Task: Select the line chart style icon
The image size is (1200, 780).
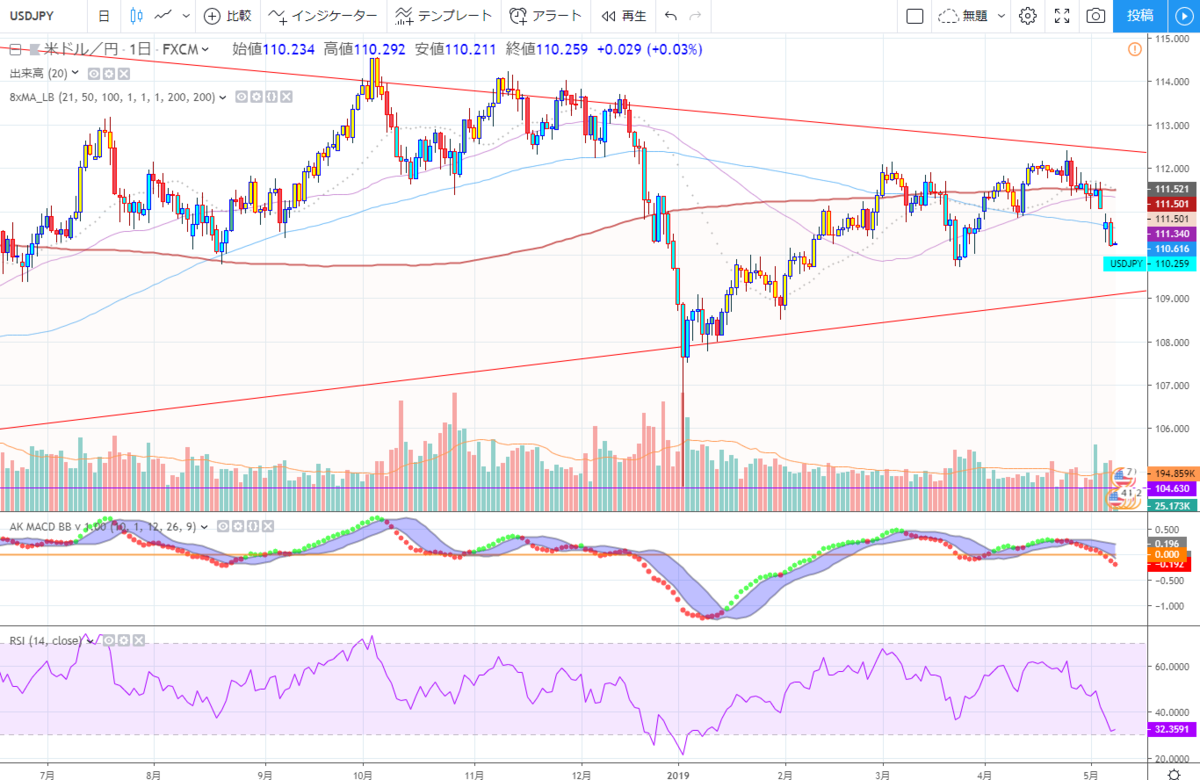Action: [x=165, y=16]
